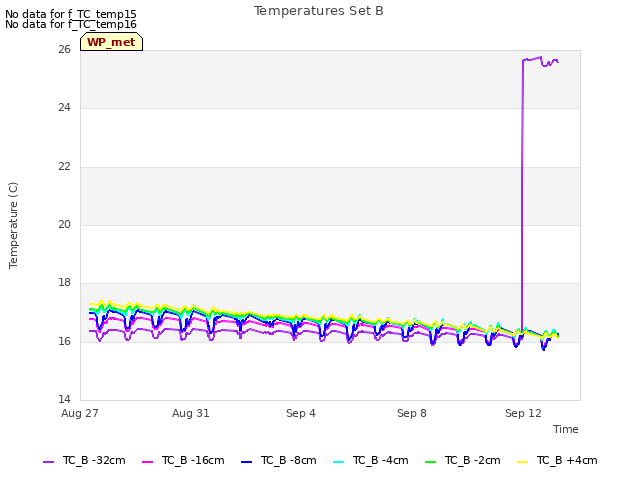Toggle the TC_B +4cm legend entry
The image size is (640, 480).
(557, 461)
